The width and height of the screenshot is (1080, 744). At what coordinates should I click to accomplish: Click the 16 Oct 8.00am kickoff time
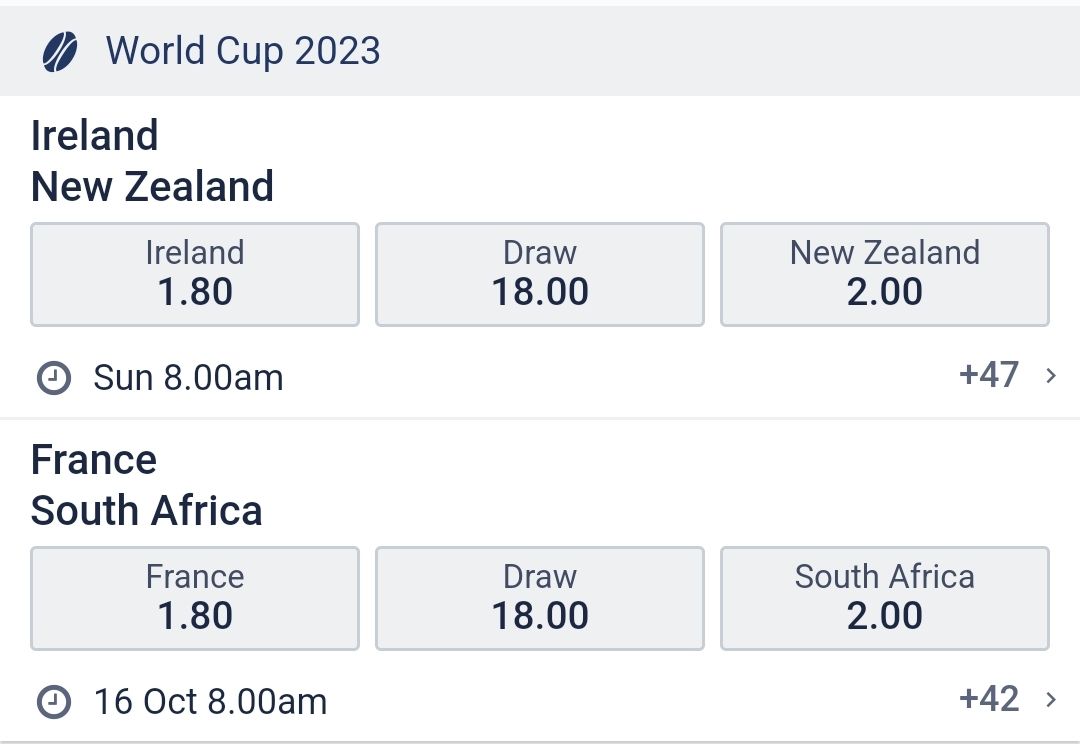[x=210, y=702]
